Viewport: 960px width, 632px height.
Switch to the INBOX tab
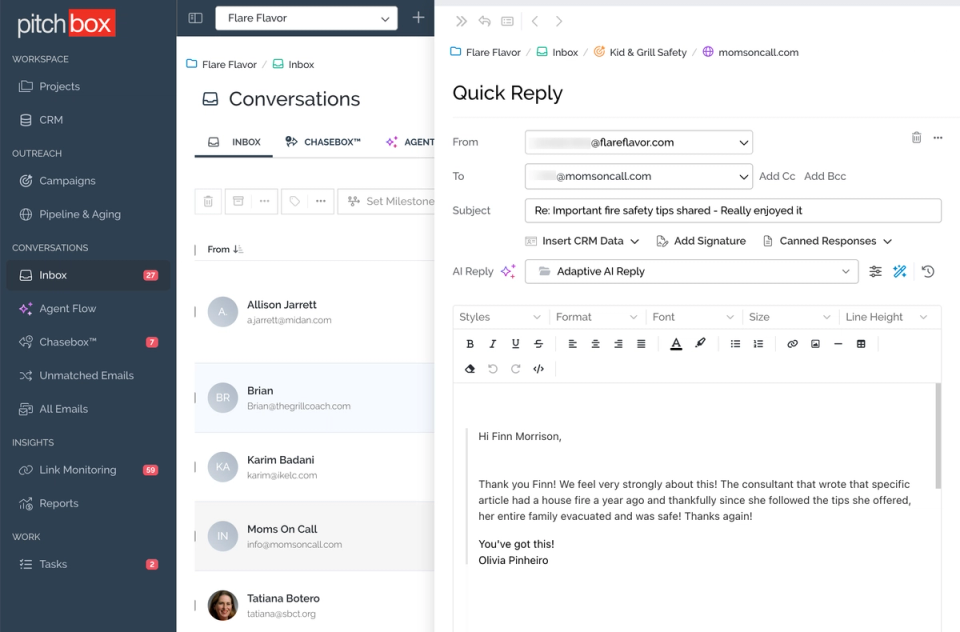[x=234, y=142]
